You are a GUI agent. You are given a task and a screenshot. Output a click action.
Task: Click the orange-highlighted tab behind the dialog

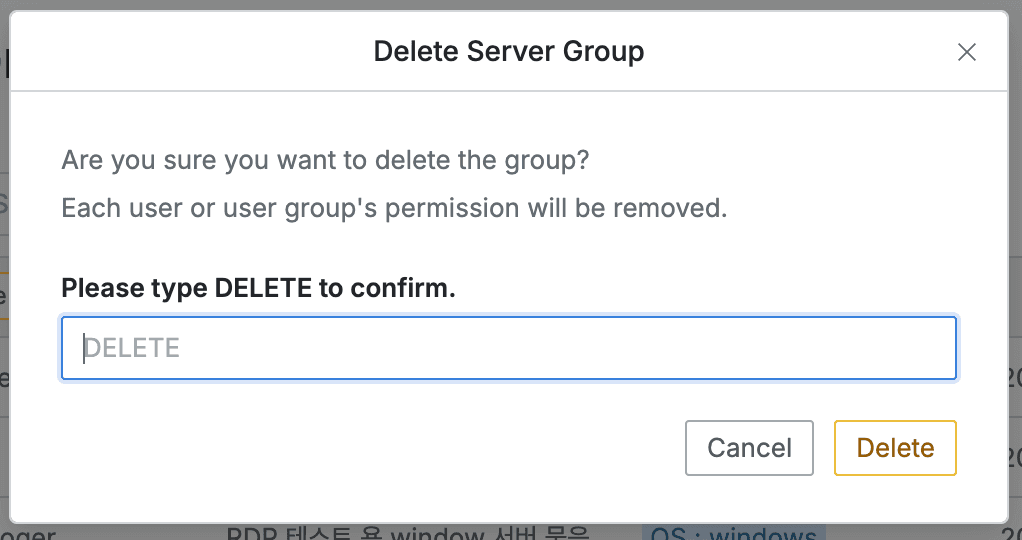4,296
